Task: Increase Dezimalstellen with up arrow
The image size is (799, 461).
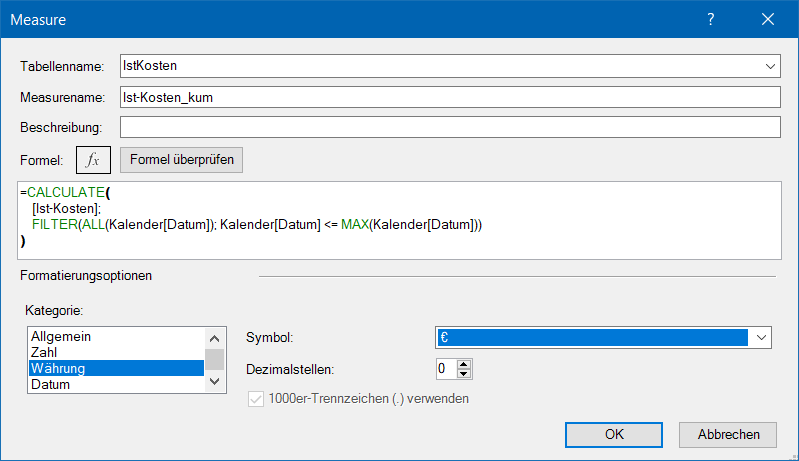Action: coord(463,363)
